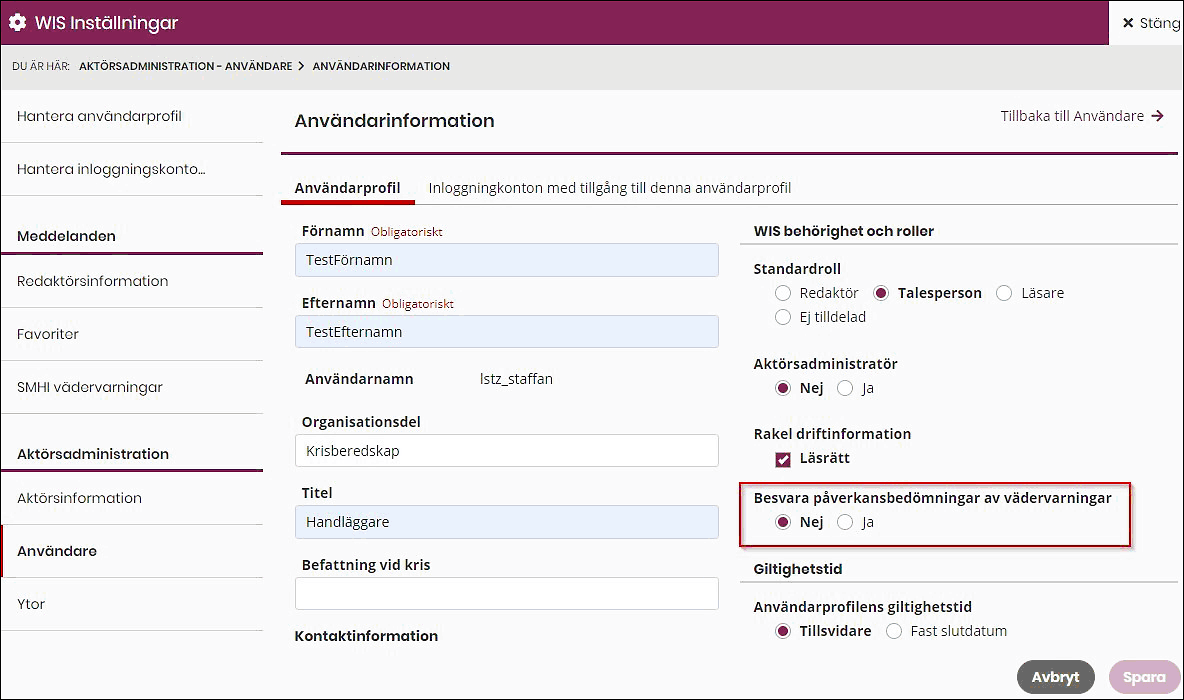The width and height of the screenshot is (1184, 700).
Task: Open Hantera användarprofil in the sidebar
Action: coord(100,116)
